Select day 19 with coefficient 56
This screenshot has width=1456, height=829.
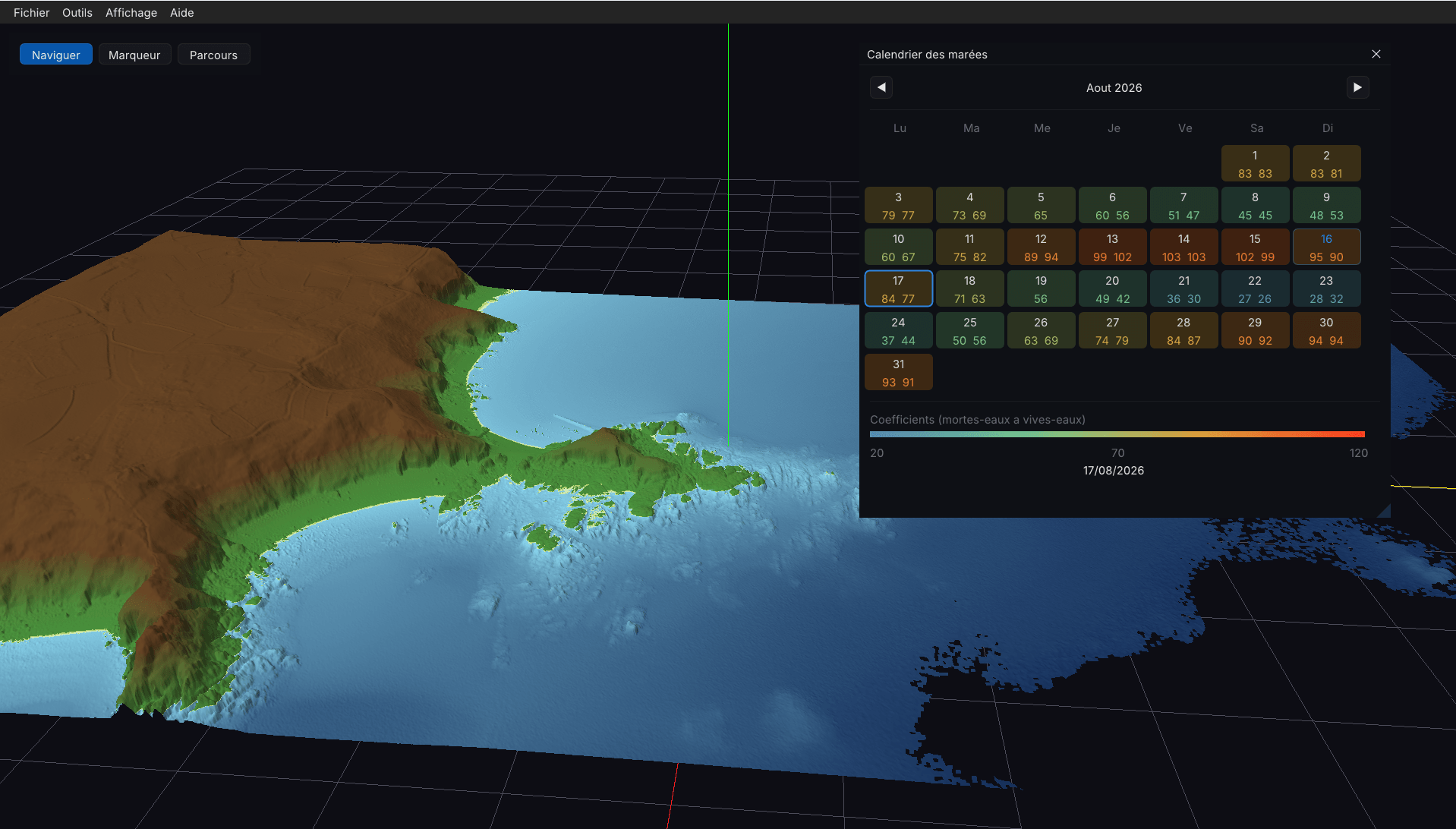pyautogui.click(x=1041, y=289)
